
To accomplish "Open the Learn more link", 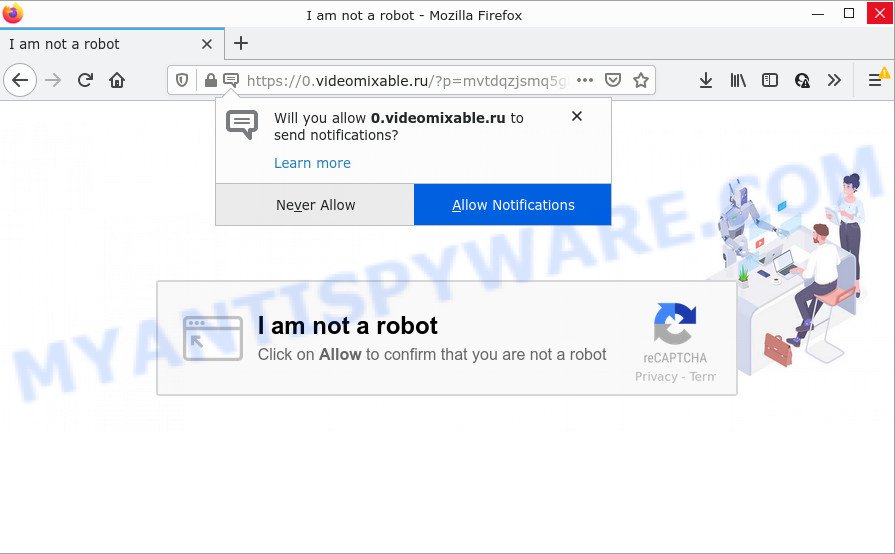I will [x=312, y=163].
